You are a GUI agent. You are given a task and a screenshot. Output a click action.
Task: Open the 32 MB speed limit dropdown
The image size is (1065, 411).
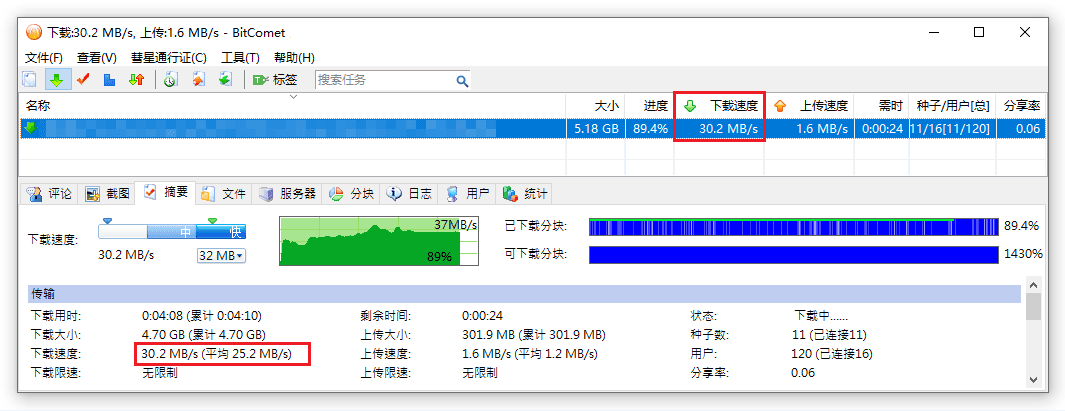click(x=222, y=256)
